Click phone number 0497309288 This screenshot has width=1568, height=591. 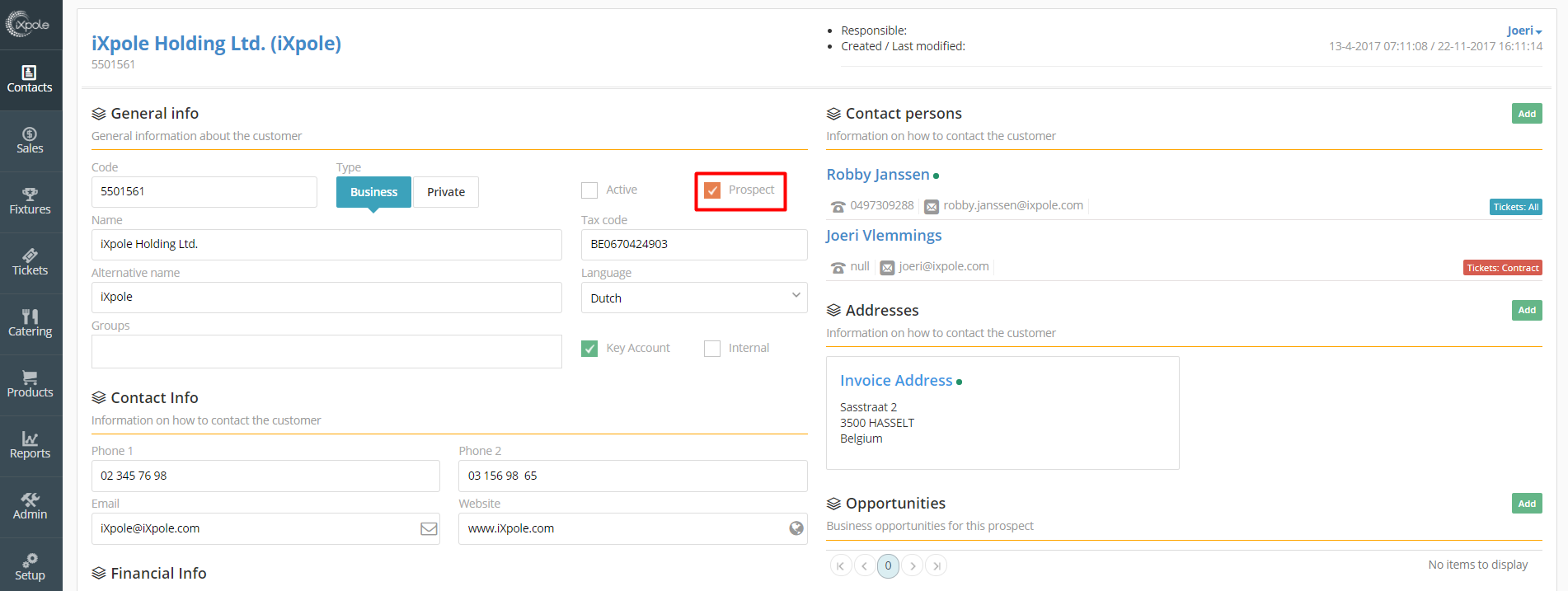coord(882,205)
